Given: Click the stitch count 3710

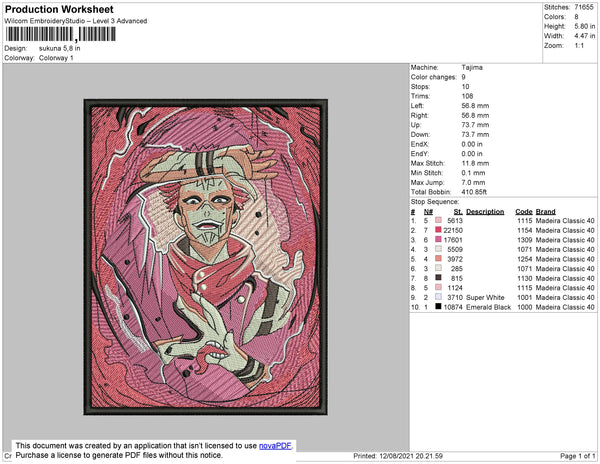Looking at the screenshot, I should 455,297.
